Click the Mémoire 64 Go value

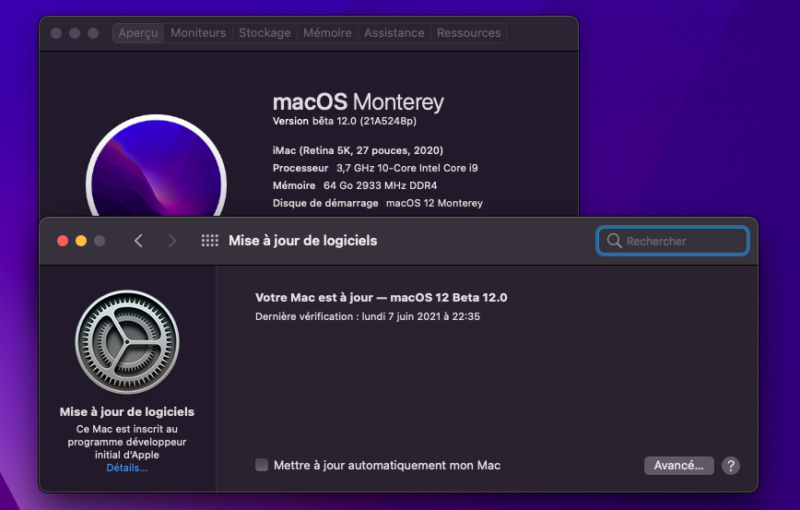[x=380, y=186]
